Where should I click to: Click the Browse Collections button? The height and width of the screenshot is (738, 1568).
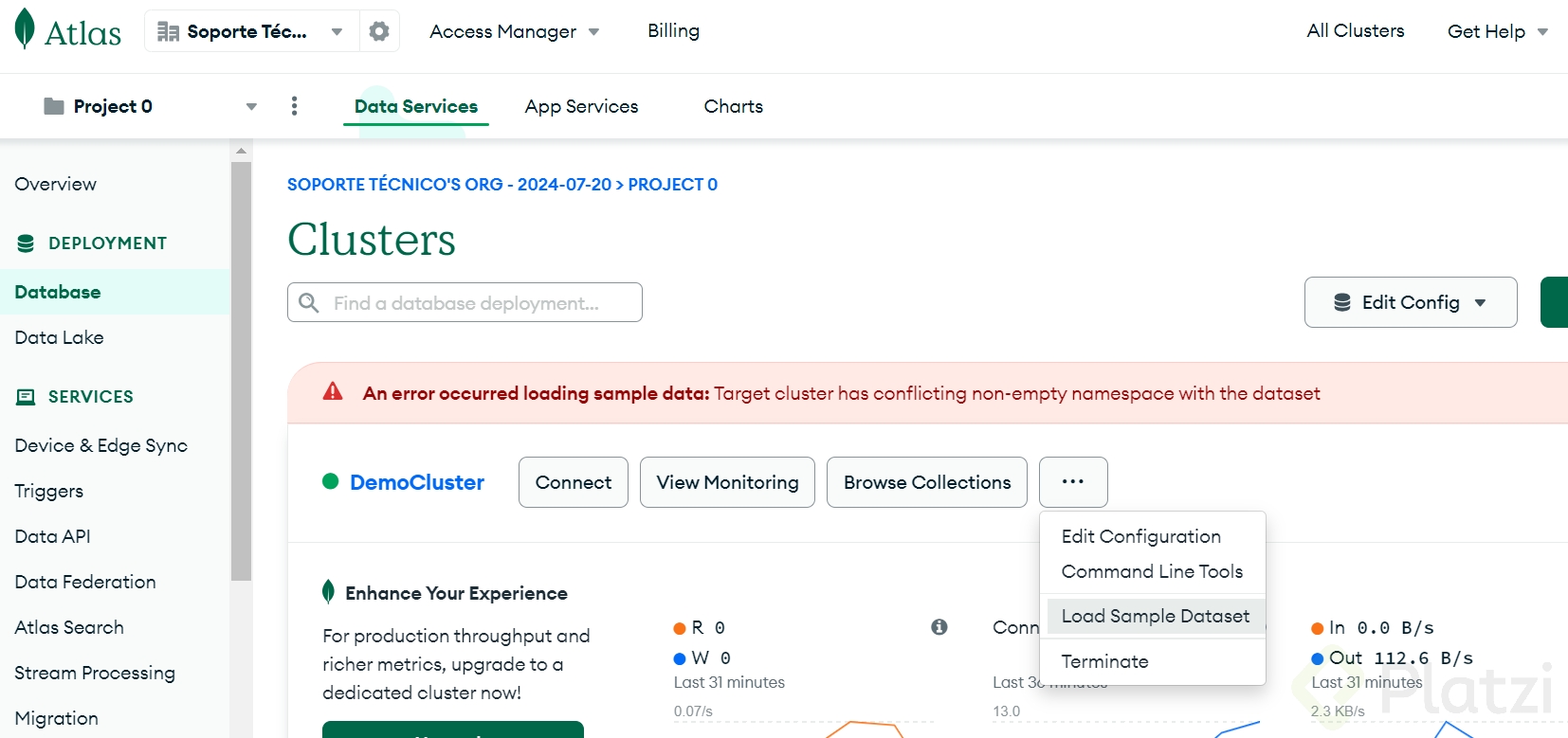tap(926, 482)
